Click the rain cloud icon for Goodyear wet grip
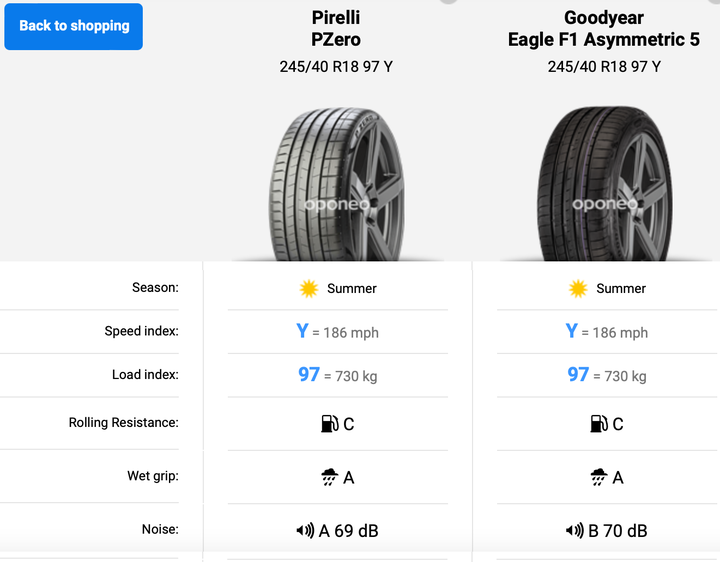 (598, 478)
